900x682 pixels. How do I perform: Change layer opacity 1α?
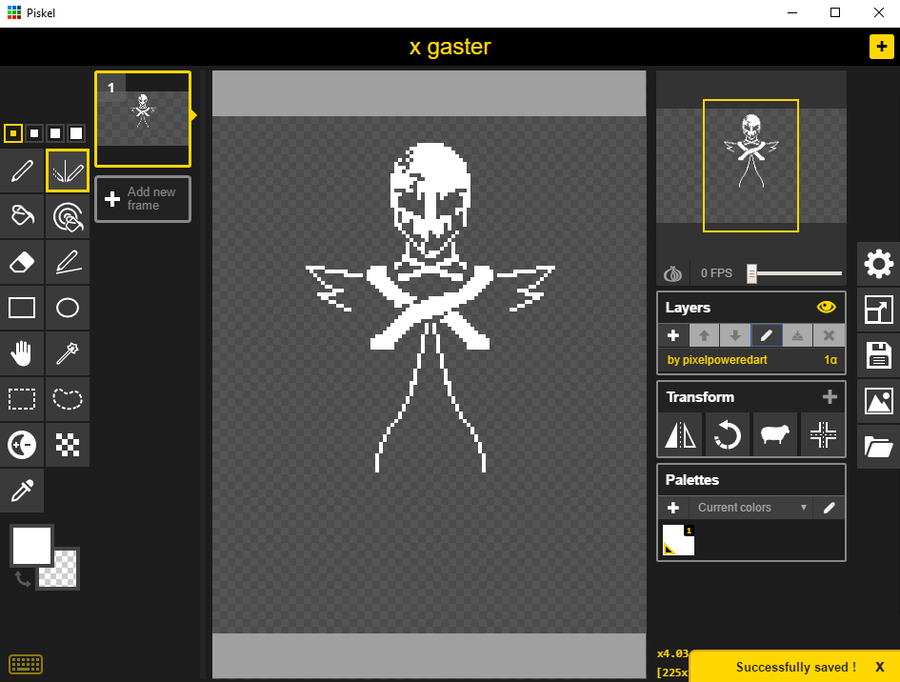pyautogui.click(x=831, y=360)
